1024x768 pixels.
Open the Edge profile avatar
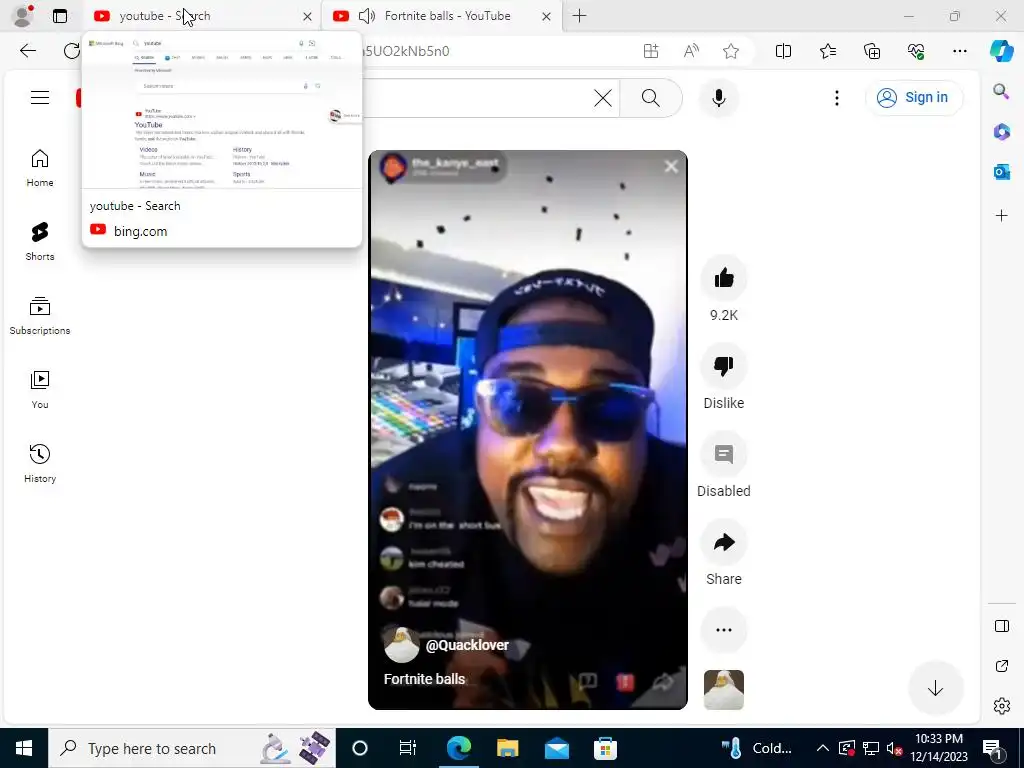click(x=23, y=16)
